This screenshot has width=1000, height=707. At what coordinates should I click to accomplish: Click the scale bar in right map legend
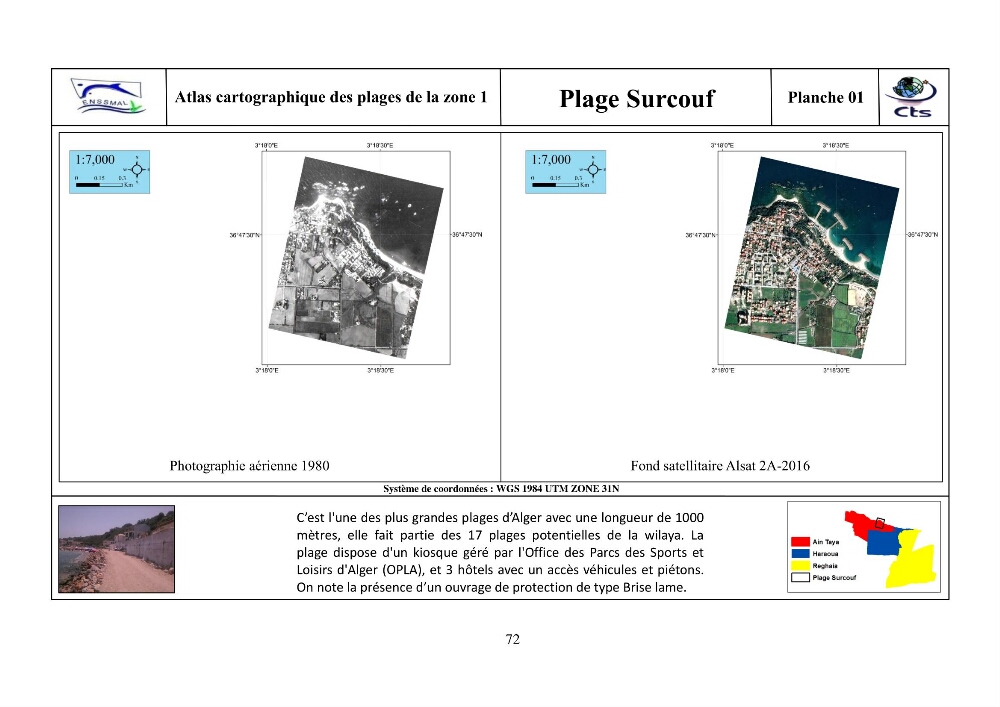(x=555, y=185)
